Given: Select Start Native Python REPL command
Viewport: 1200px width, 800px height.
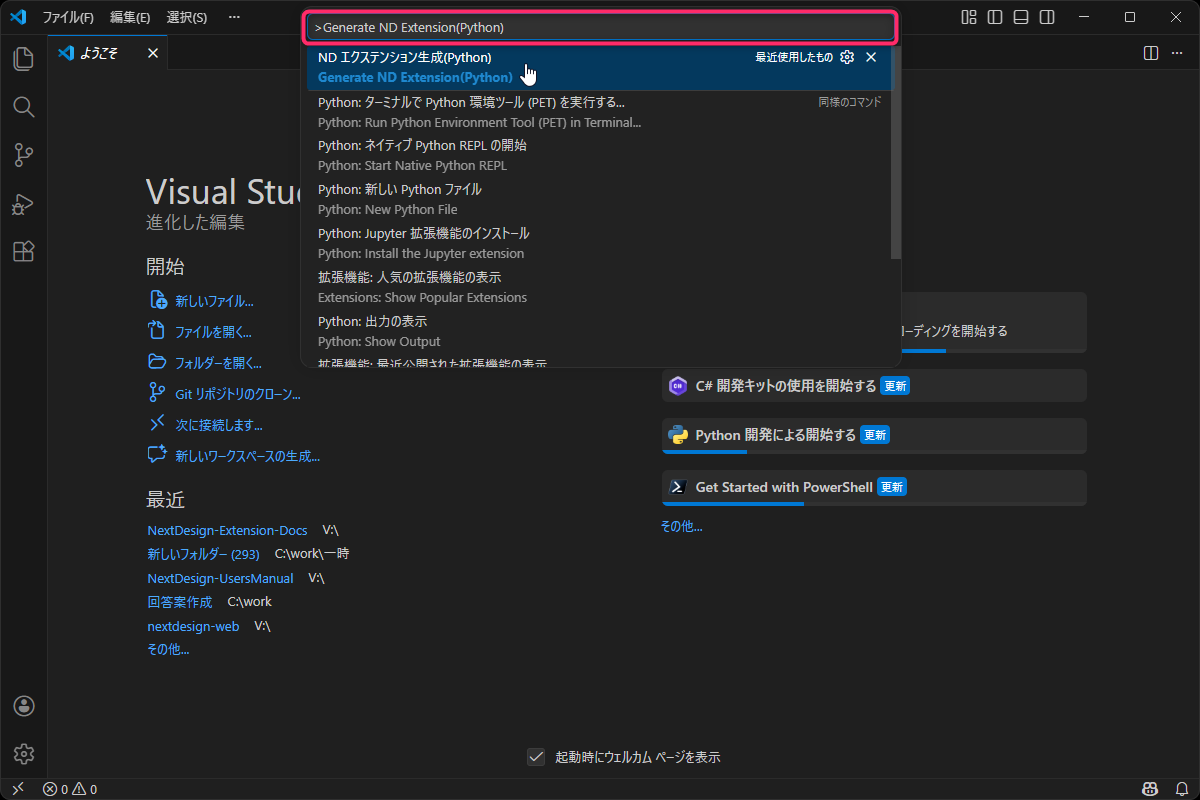Looking at the screenshot, I should (598, 155).
